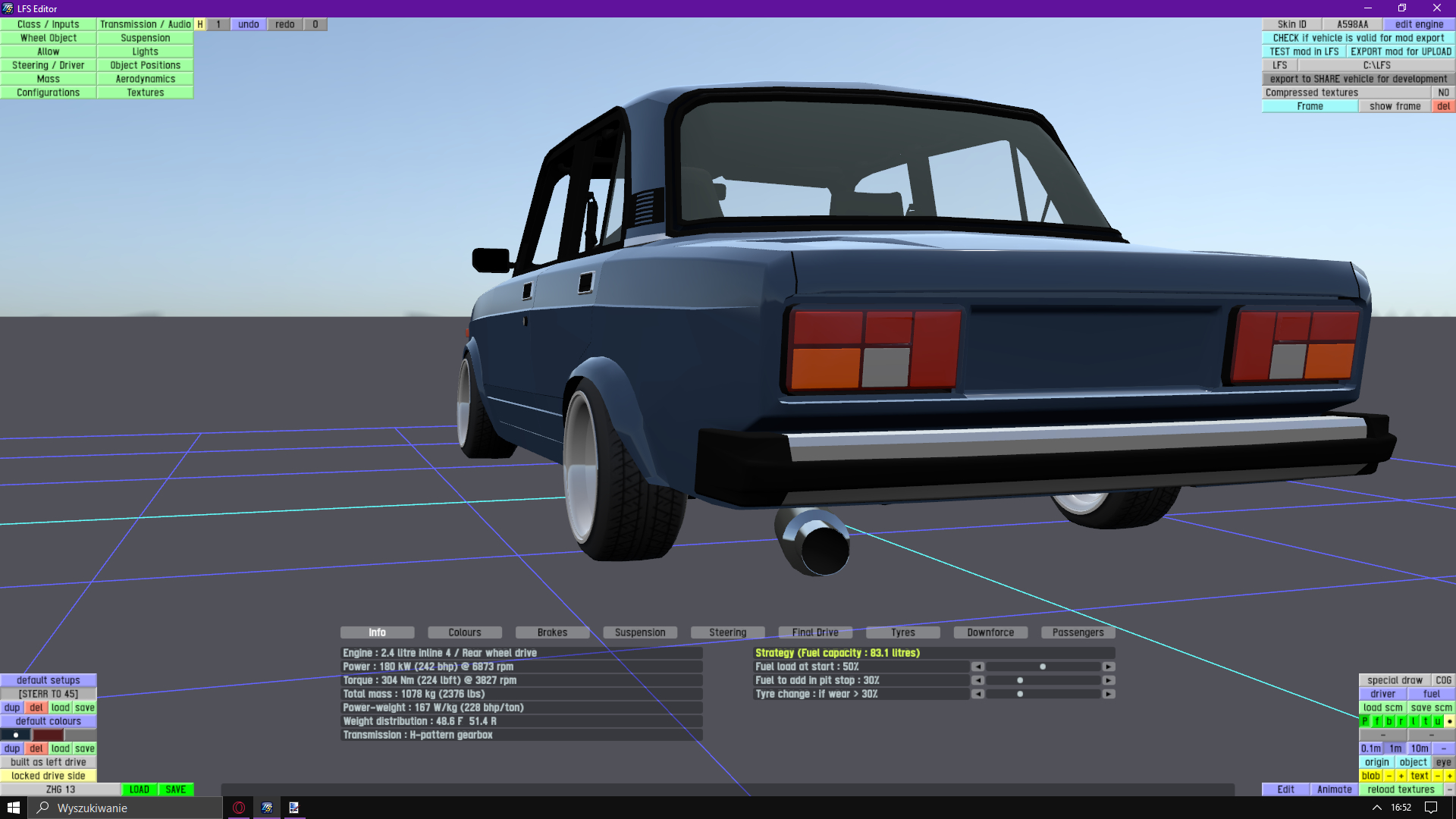Click the Windows Start button

(14, 808)
